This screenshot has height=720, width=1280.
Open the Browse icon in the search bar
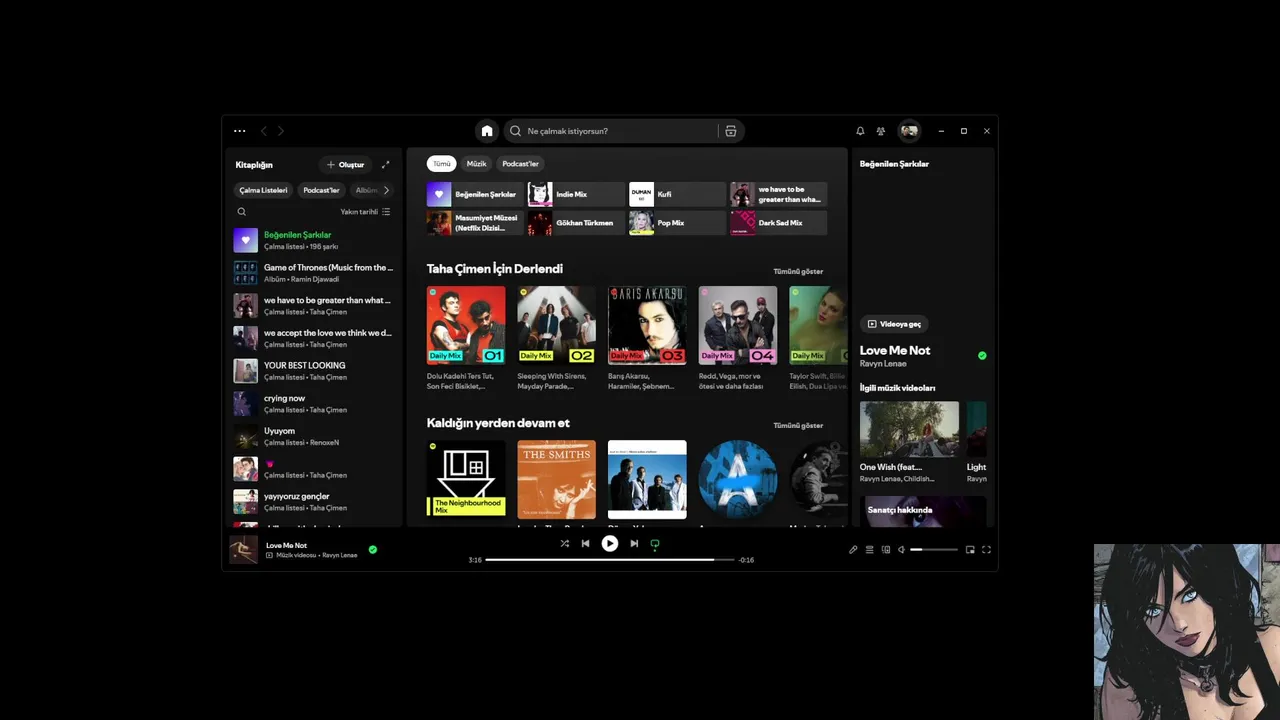pyautogui.click(x=731, y=131)
